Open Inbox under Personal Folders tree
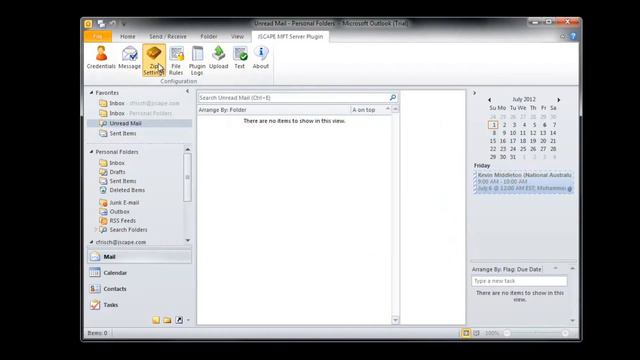Screen dimensions: 640x360 tap(117, 163)
